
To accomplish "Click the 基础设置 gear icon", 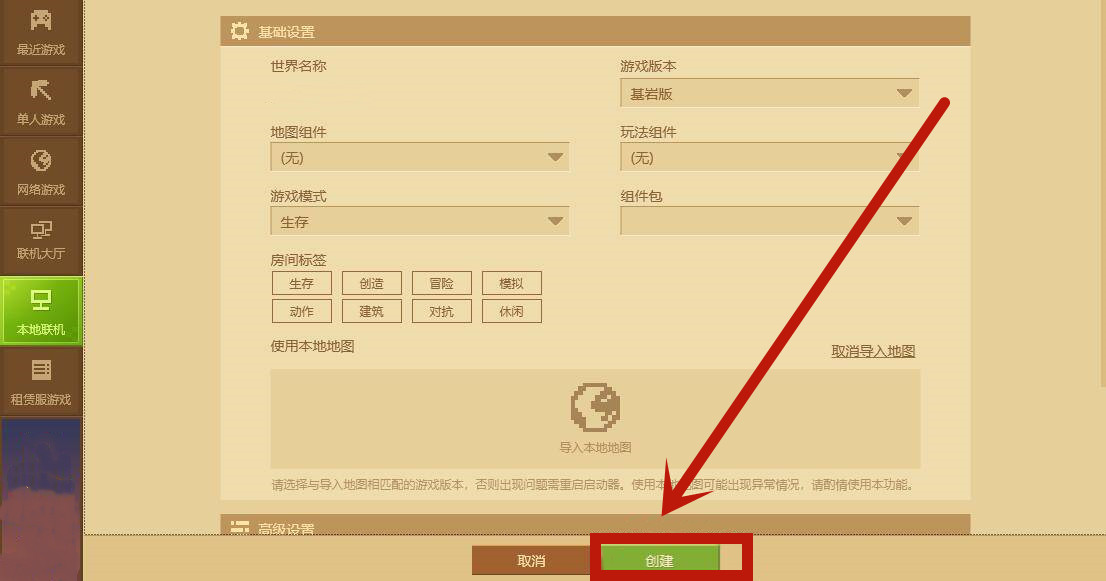I will pos(240,31).
